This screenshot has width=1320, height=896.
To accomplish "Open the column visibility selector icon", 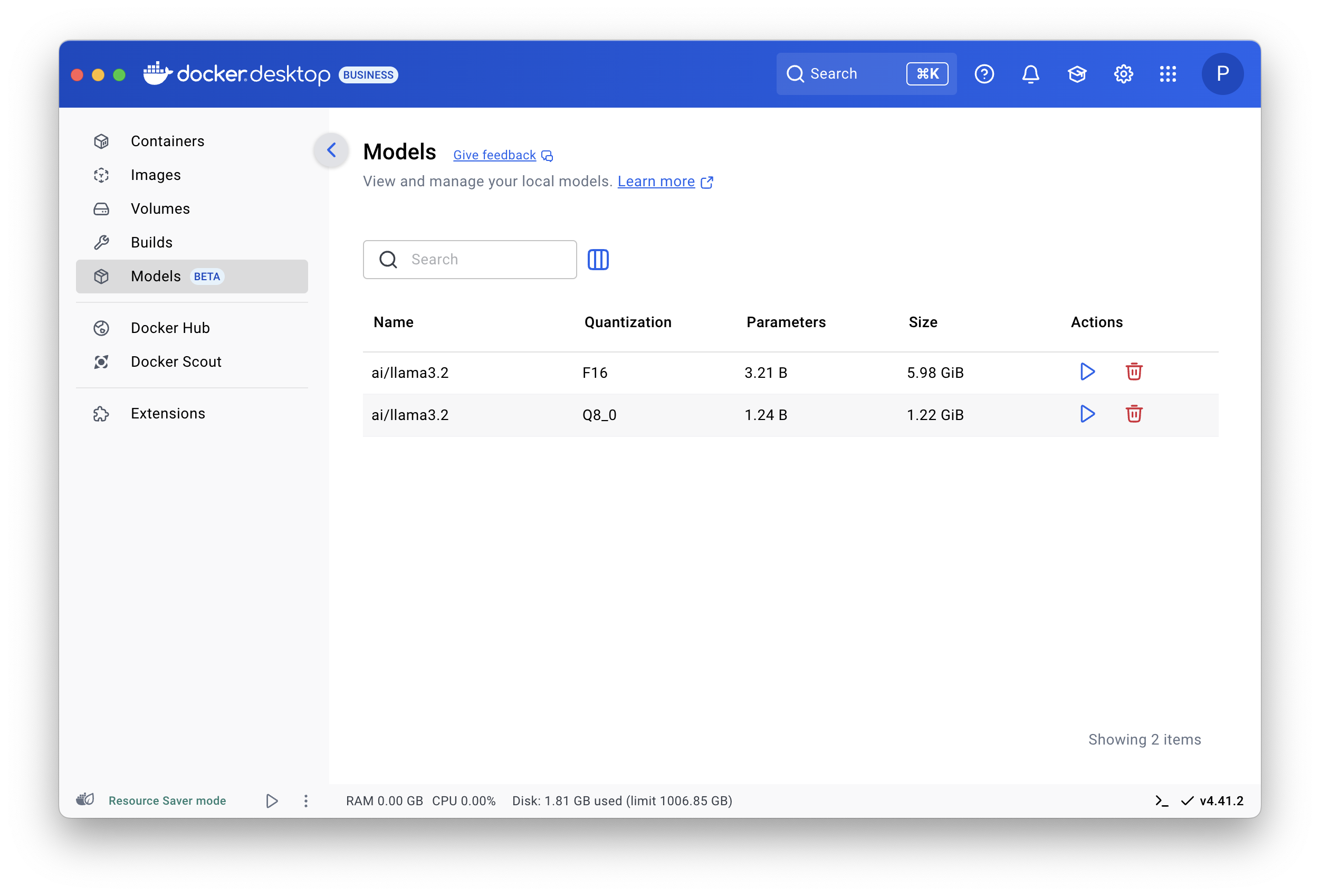I will (x=598, y=260).
